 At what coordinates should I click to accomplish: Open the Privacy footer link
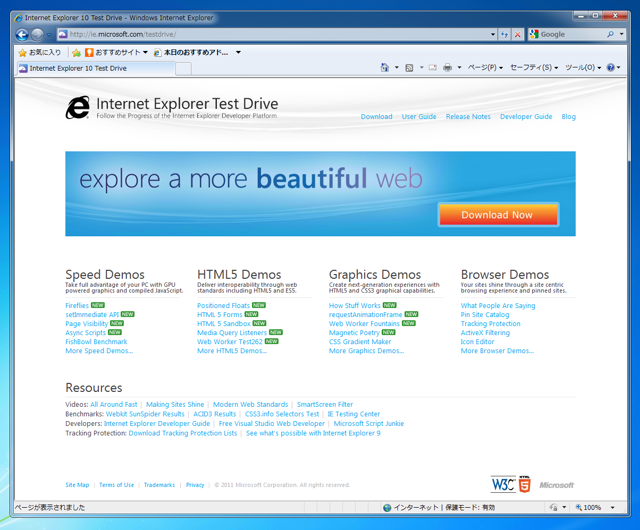195,485
